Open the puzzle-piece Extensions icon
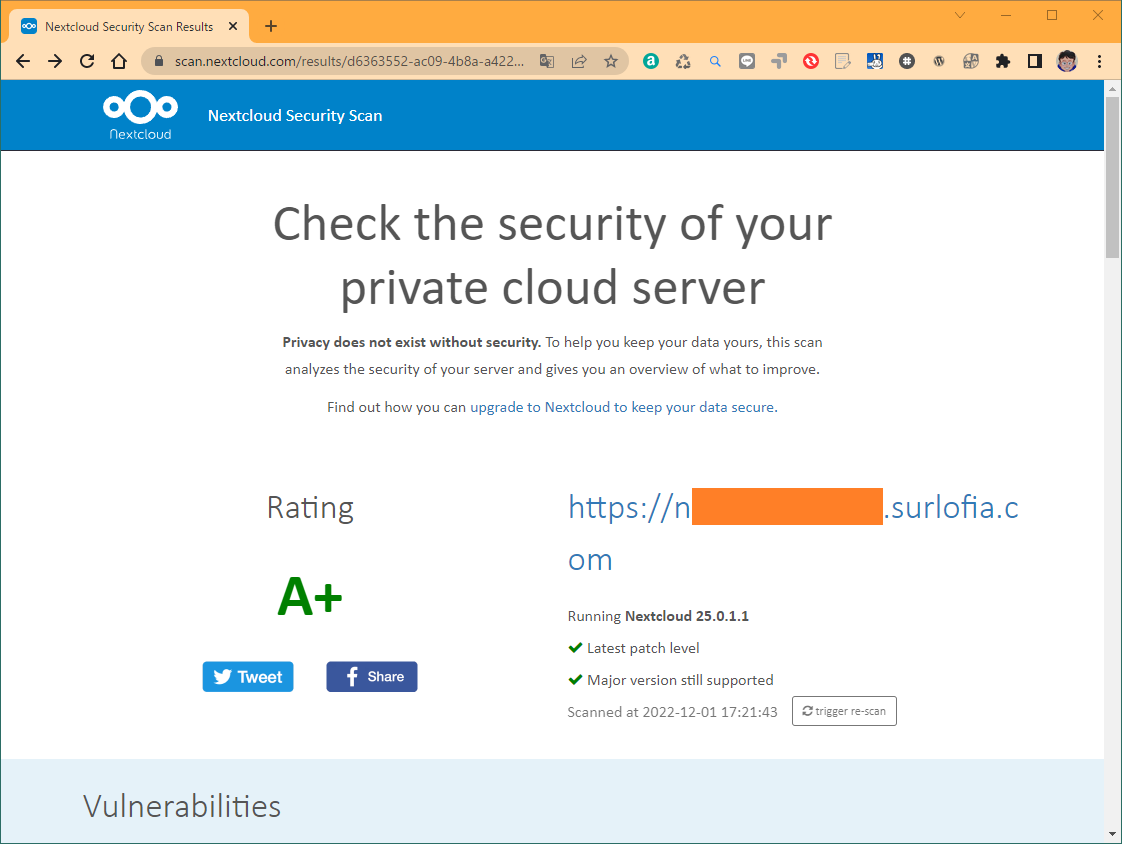The height and width of the screenshot is (844, 1122). coord(1002,61)
